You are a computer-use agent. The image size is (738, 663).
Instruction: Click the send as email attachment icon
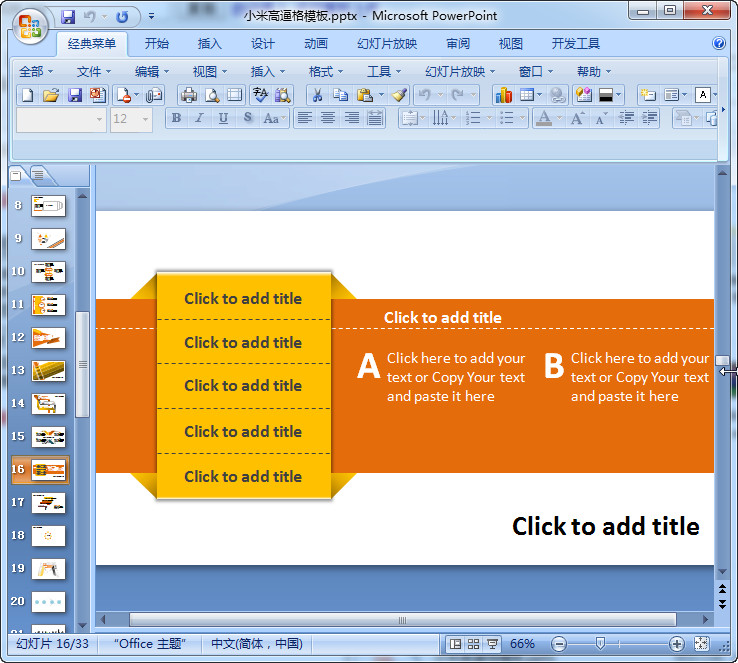coord(154,96)
